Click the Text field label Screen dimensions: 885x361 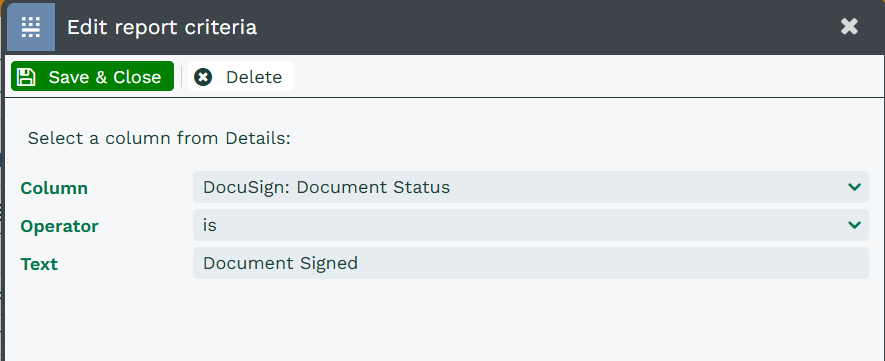39,264
